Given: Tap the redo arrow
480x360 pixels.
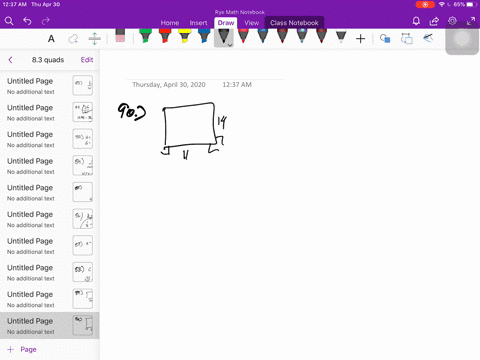Looking at the screenshot, I should pyautogui.click(x=45, y=21).
